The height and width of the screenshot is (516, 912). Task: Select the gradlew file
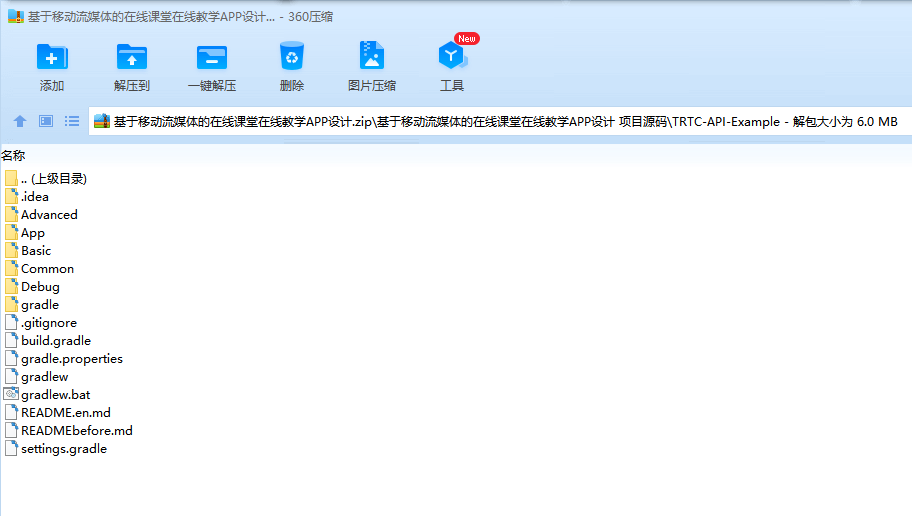(45, 377)
